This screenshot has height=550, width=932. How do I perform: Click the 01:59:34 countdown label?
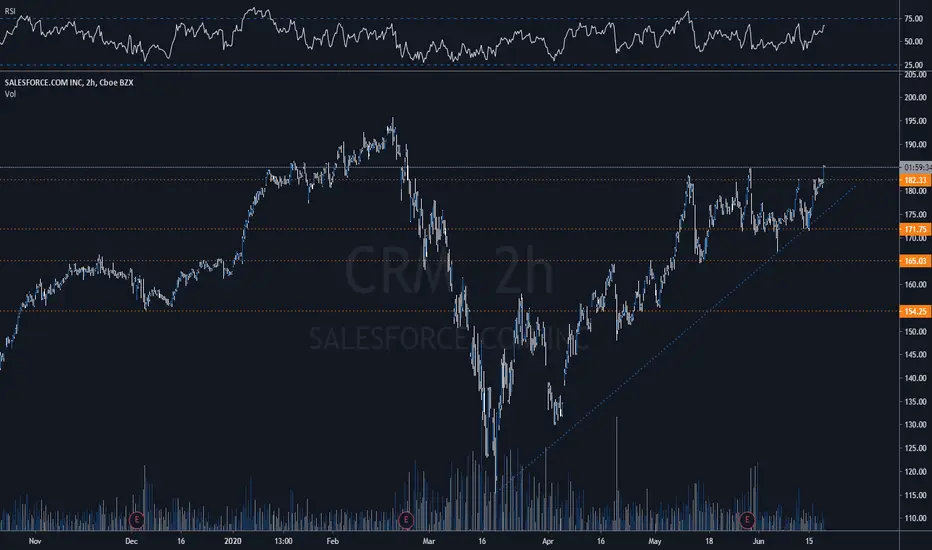(x=916, y=168)
